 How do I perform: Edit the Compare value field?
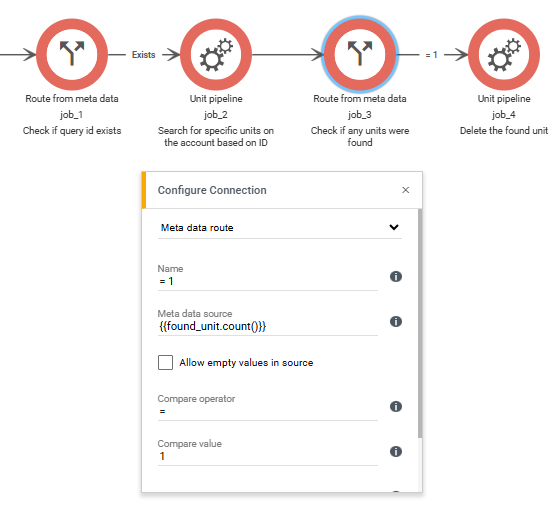tap(268, 456)
